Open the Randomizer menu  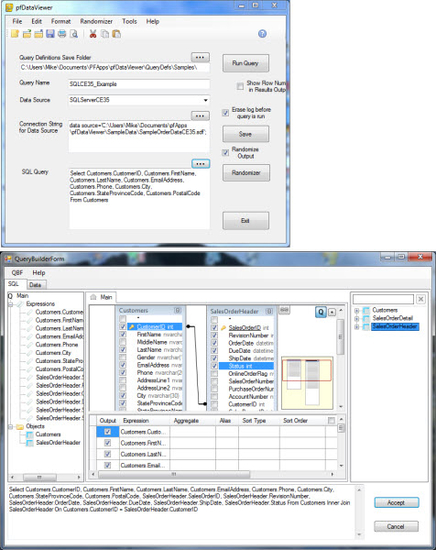(x=96, y=21)
